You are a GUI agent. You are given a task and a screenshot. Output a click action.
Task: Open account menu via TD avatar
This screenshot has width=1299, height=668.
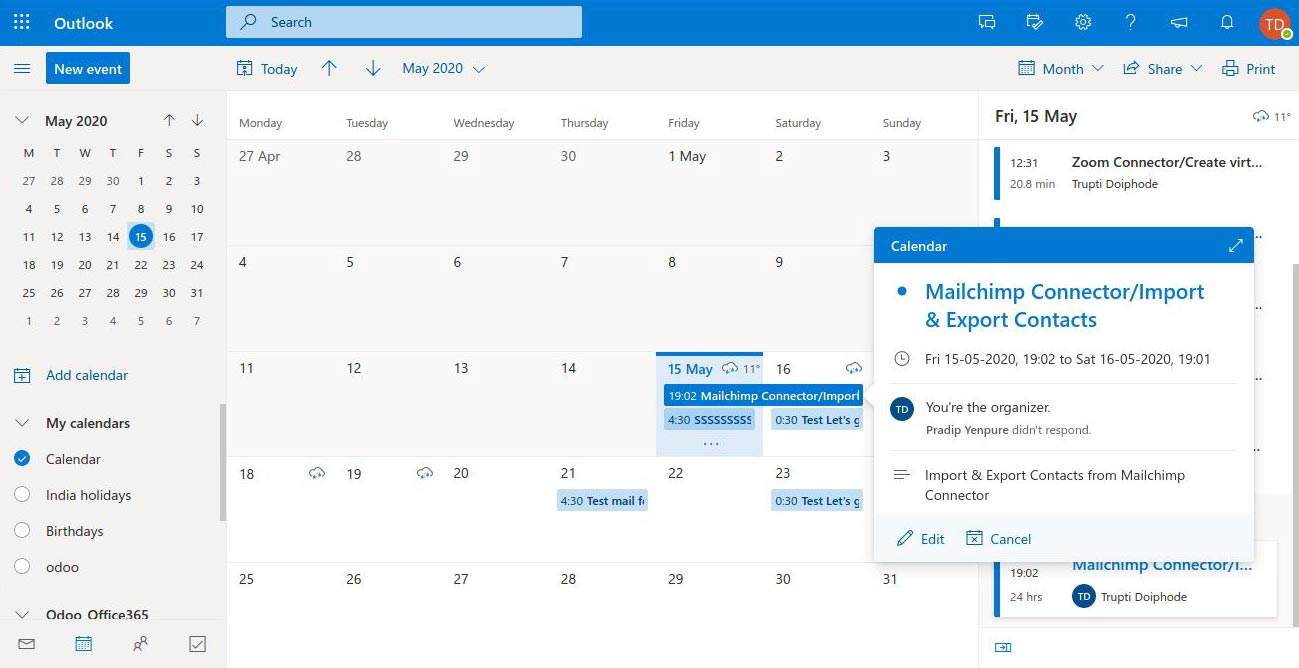pyautogui.click(x=1273, y=22)
